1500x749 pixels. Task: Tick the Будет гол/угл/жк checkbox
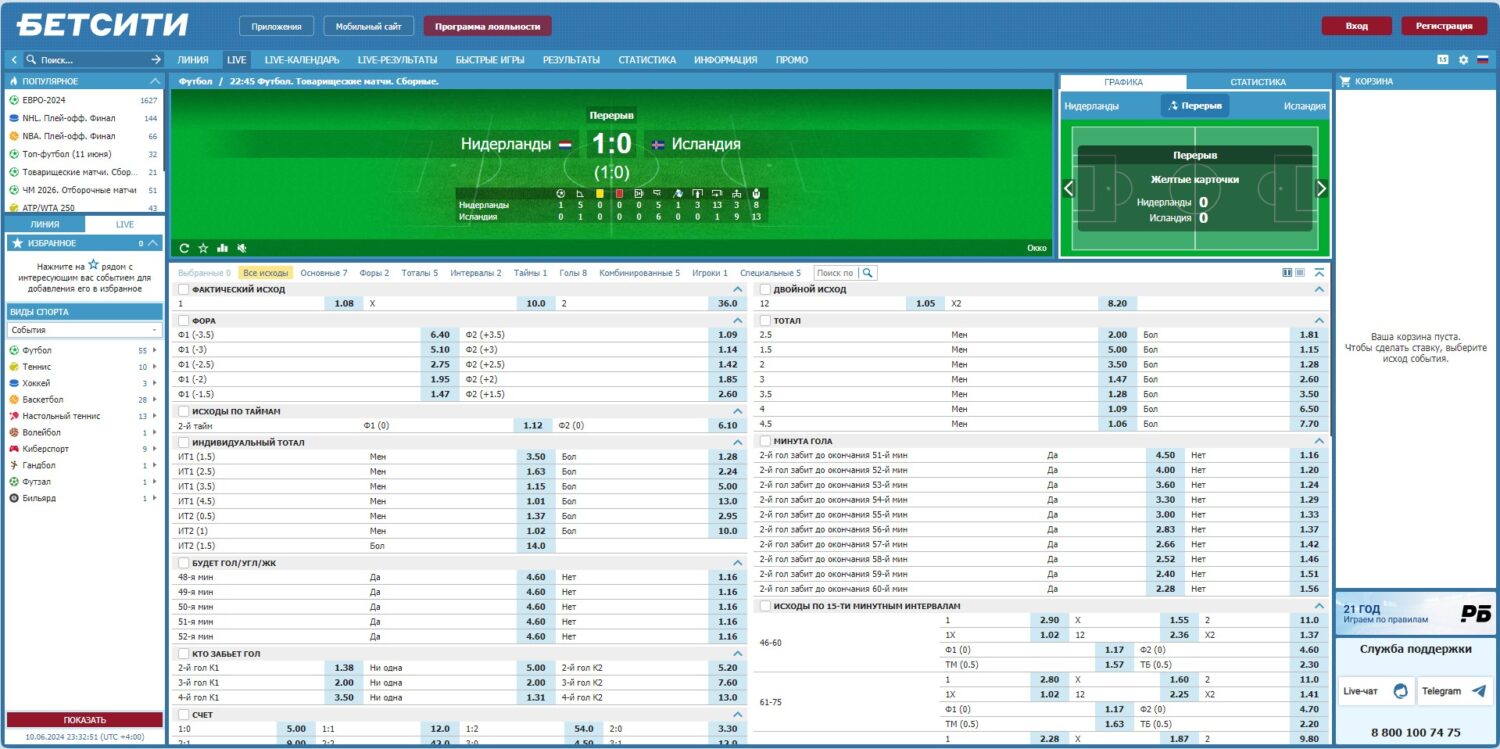(x=183, y=563)
